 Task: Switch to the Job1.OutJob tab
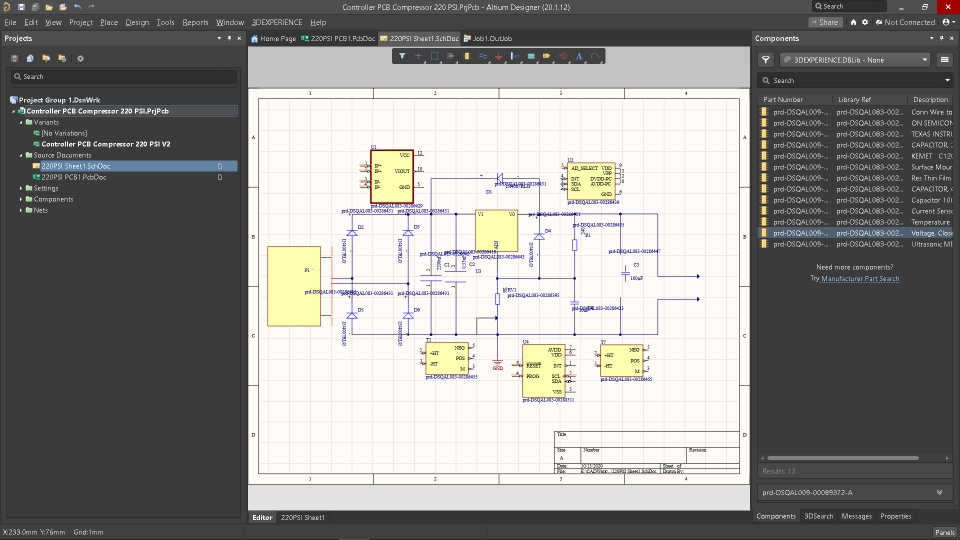pos(488,38)
